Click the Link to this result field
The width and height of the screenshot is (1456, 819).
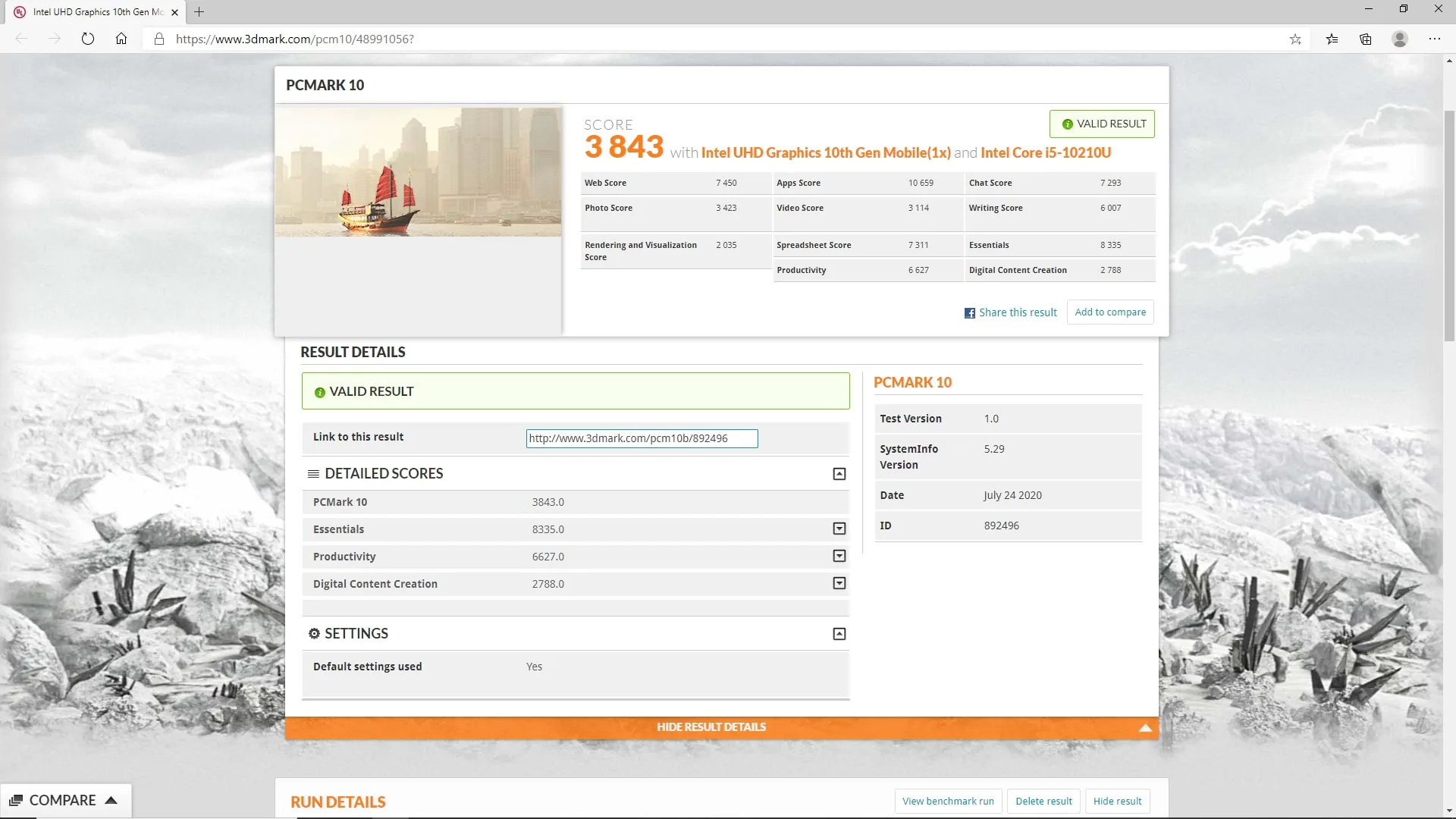tap(642, 438)
